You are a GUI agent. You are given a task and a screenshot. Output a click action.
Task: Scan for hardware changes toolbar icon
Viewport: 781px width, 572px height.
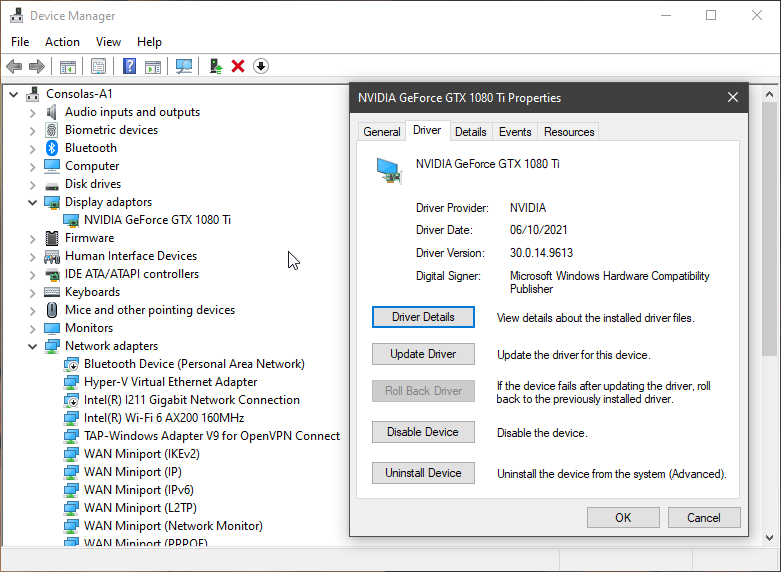[x=184, y=66]
